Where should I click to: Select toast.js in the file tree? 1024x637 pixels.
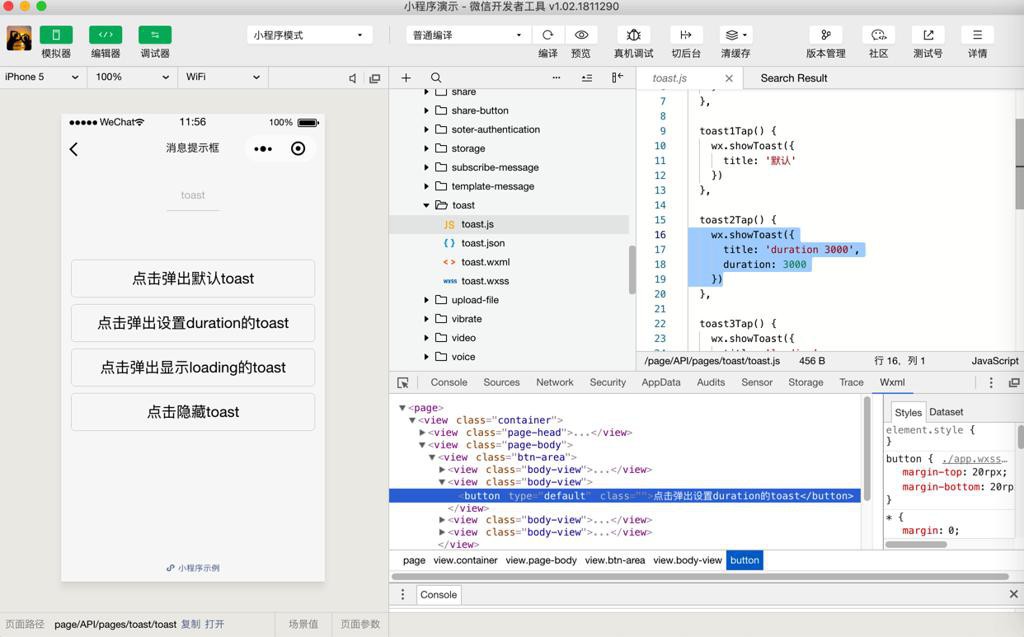[477, 224]
